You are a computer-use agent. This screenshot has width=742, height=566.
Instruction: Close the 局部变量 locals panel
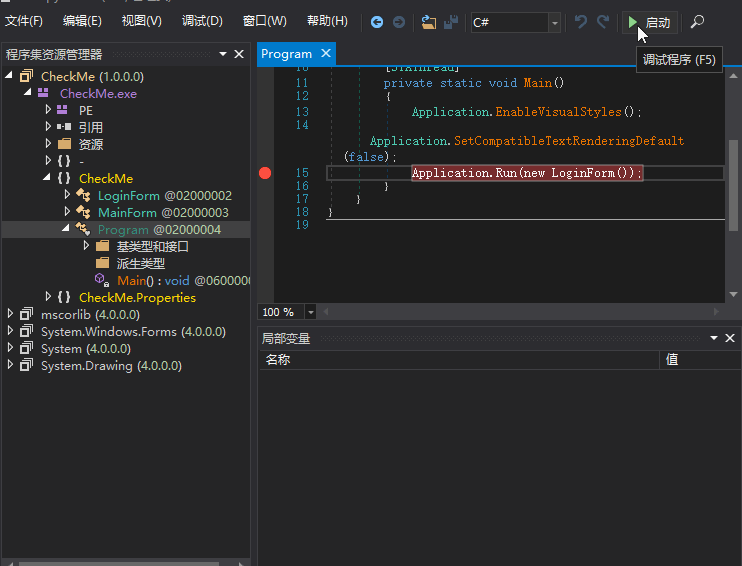pyautogui.click(x=730, y=338)
